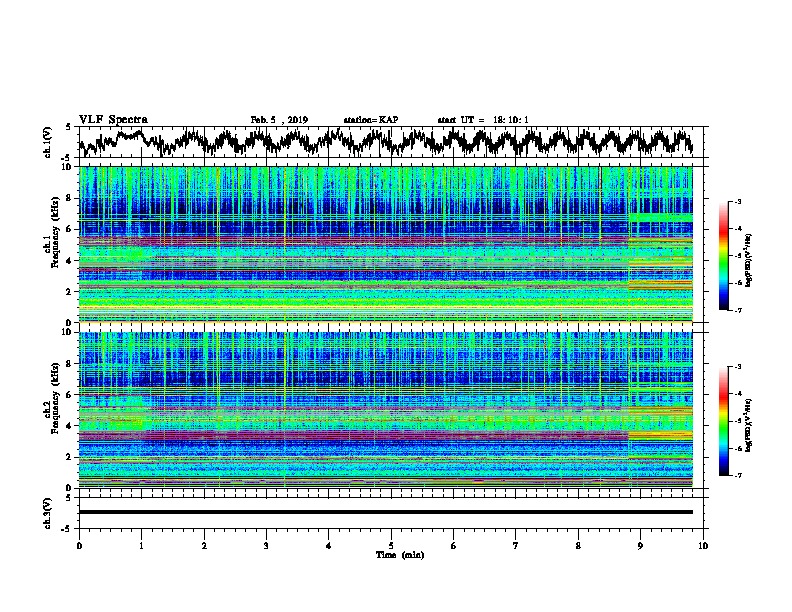Click the ch.3 flat black trace

pos(385,512)
